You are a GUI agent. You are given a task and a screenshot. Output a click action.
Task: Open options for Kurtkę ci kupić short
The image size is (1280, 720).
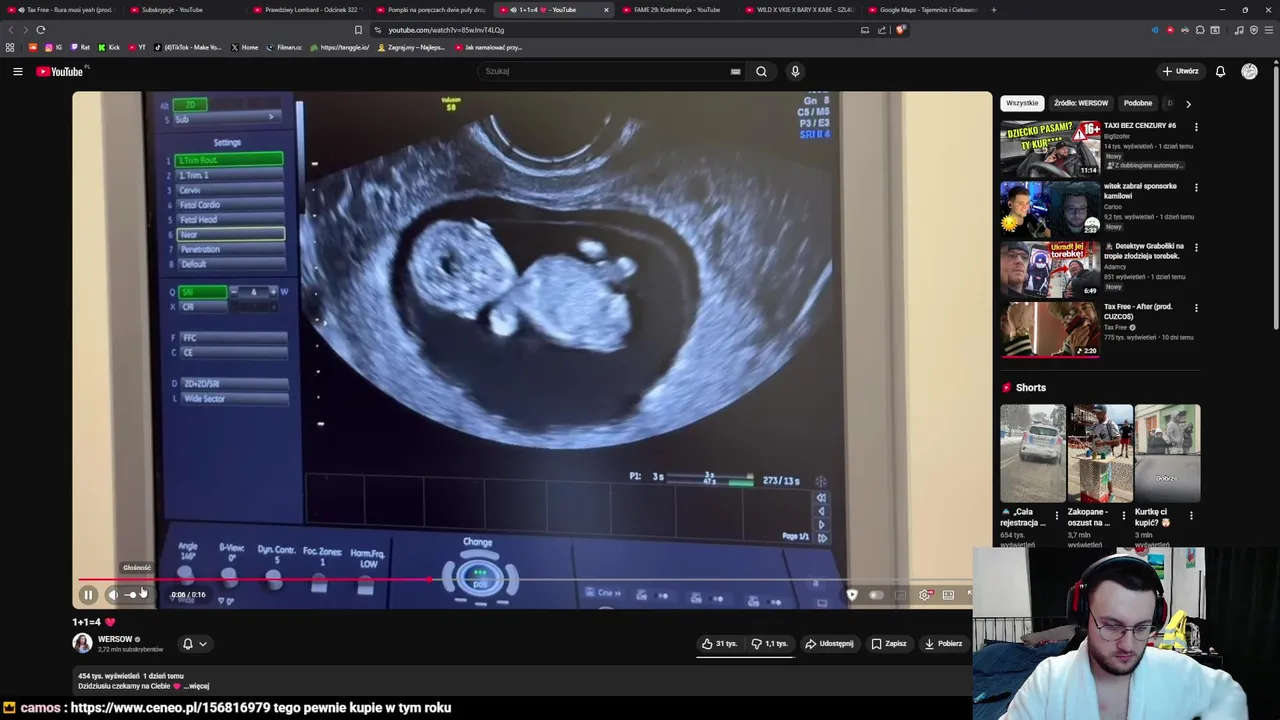pos(1190,516)
